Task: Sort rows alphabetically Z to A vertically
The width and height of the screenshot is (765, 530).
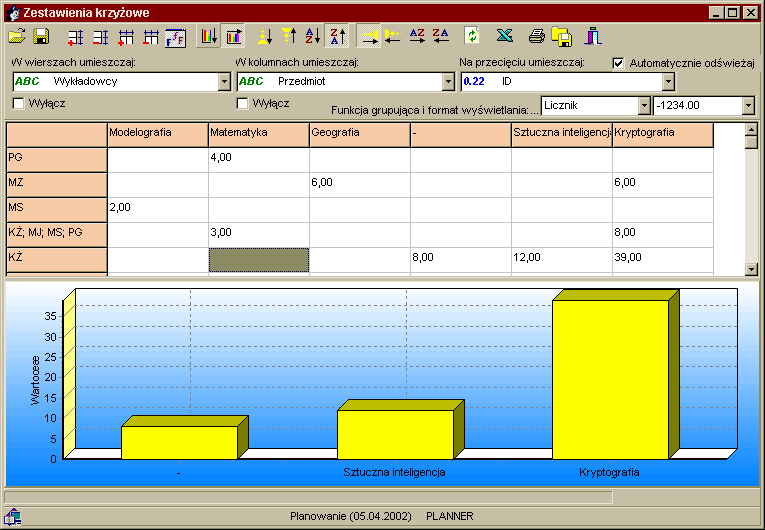Action: click(337, 36)
